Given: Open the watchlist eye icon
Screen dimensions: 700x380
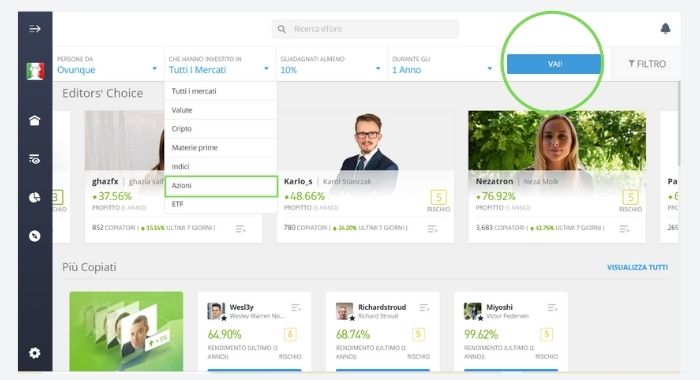Looking at the screenshot, I should [x=35, y=159].
